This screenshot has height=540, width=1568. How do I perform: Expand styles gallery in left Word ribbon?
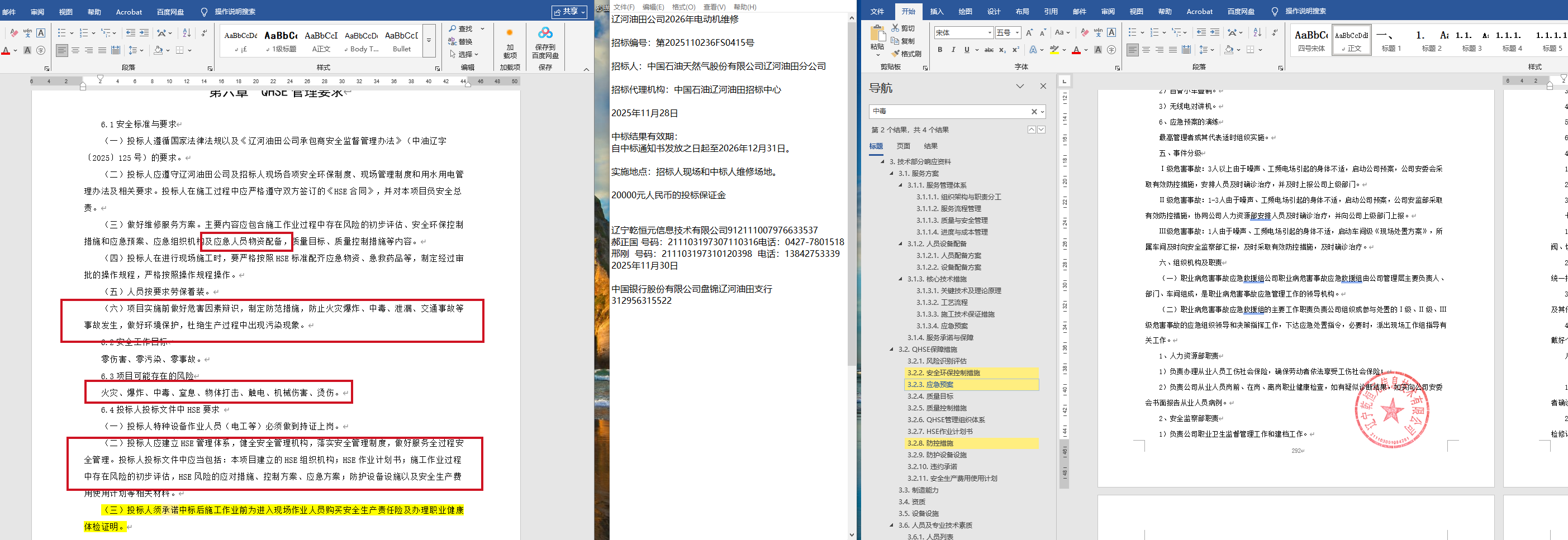pyautogui.click(x=429, y=40)
